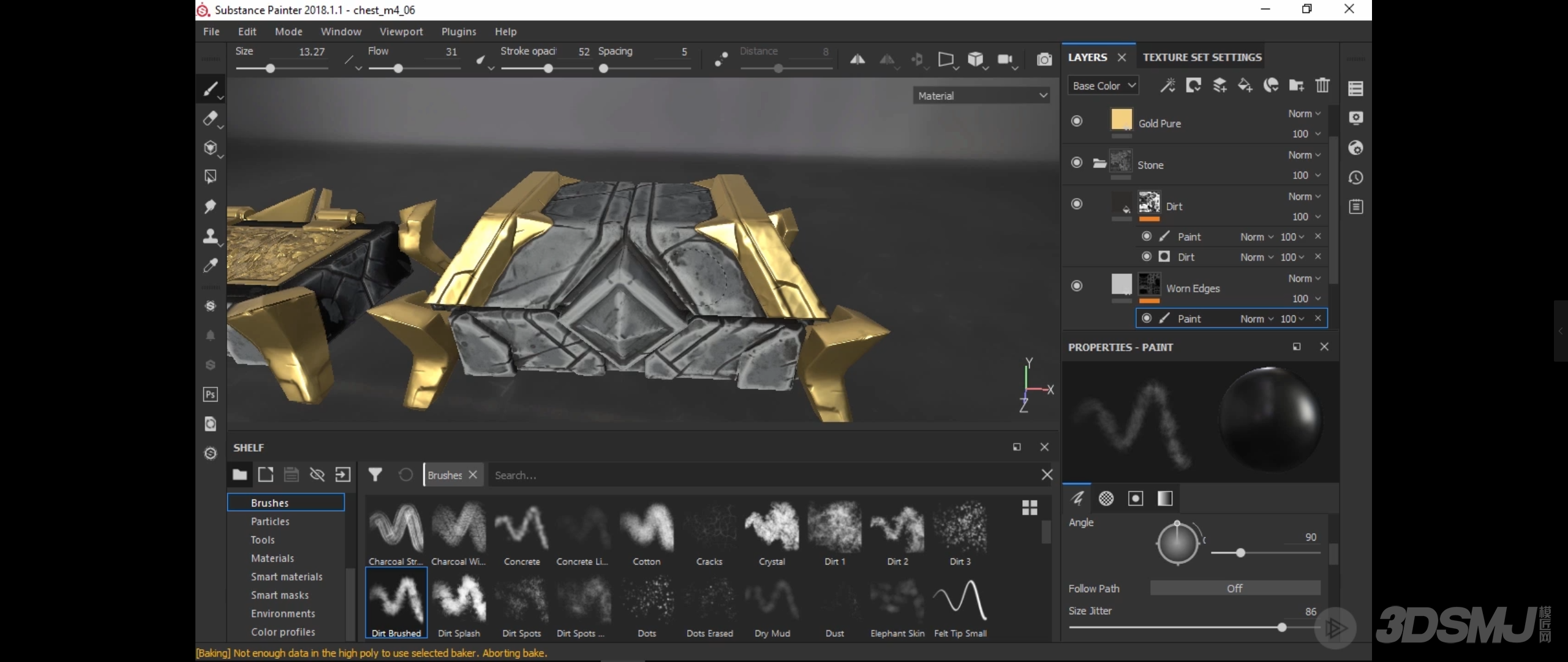Remove Paint effect from Dirt layer

[1317, 236]
